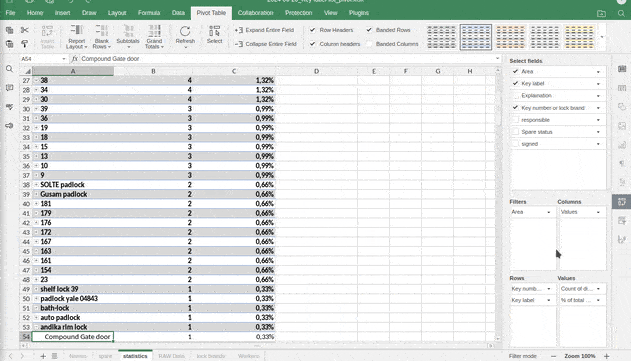The width and height of the screenshot is (631, 361).
Task: Check the Spare status field checkbox
Action: coord(515,132)
